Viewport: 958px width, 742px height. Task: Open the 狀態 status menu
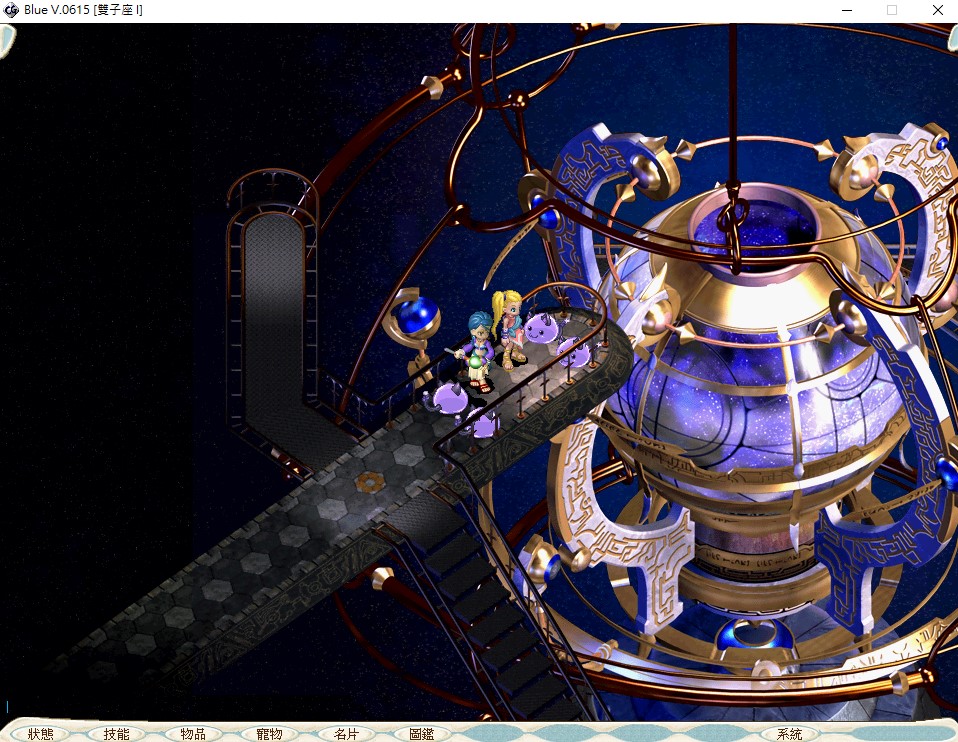coord(40,733)
